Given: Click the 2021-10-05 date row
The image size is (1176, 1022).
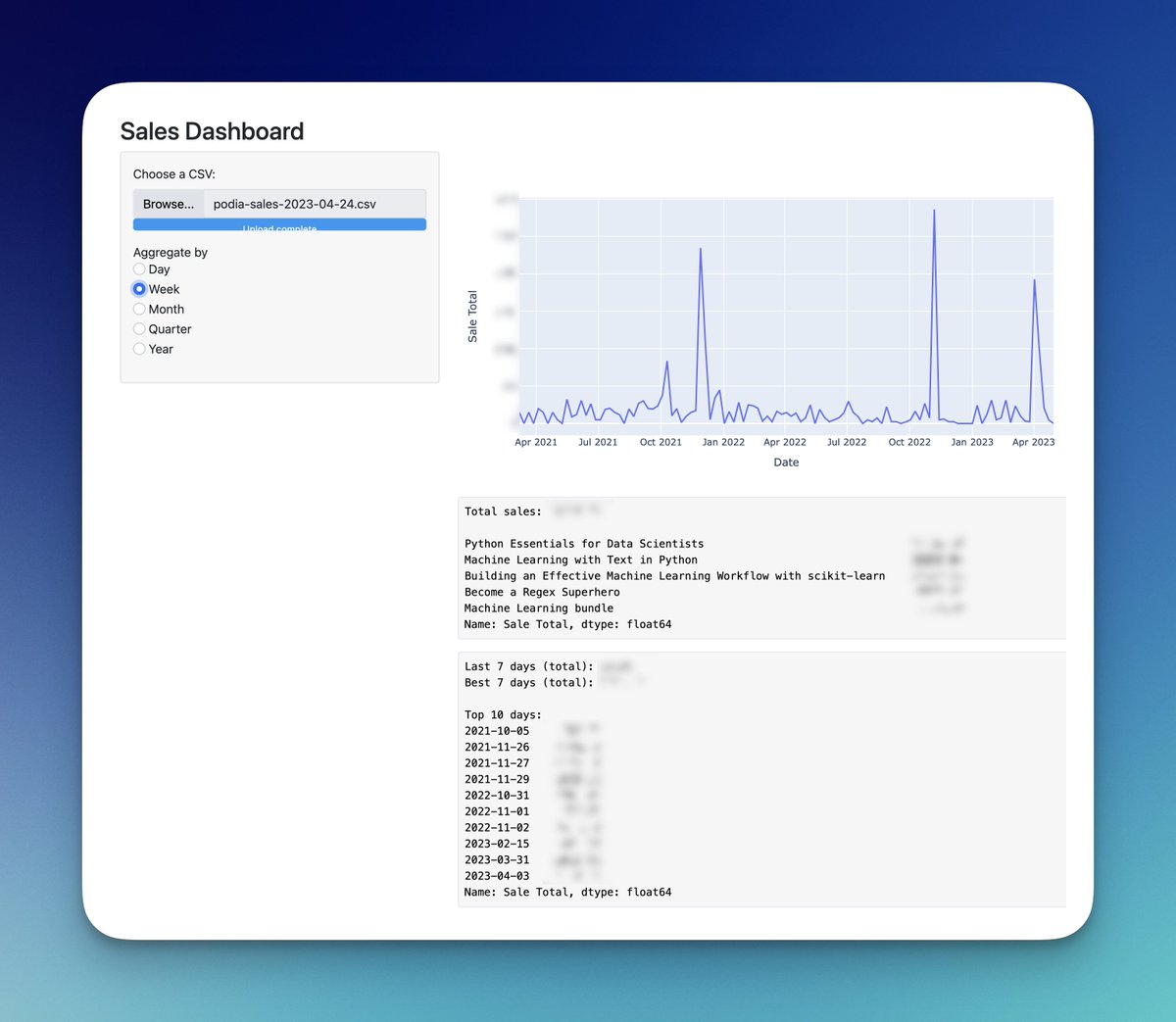Looking at the screenshot, I should click(497, 731).
